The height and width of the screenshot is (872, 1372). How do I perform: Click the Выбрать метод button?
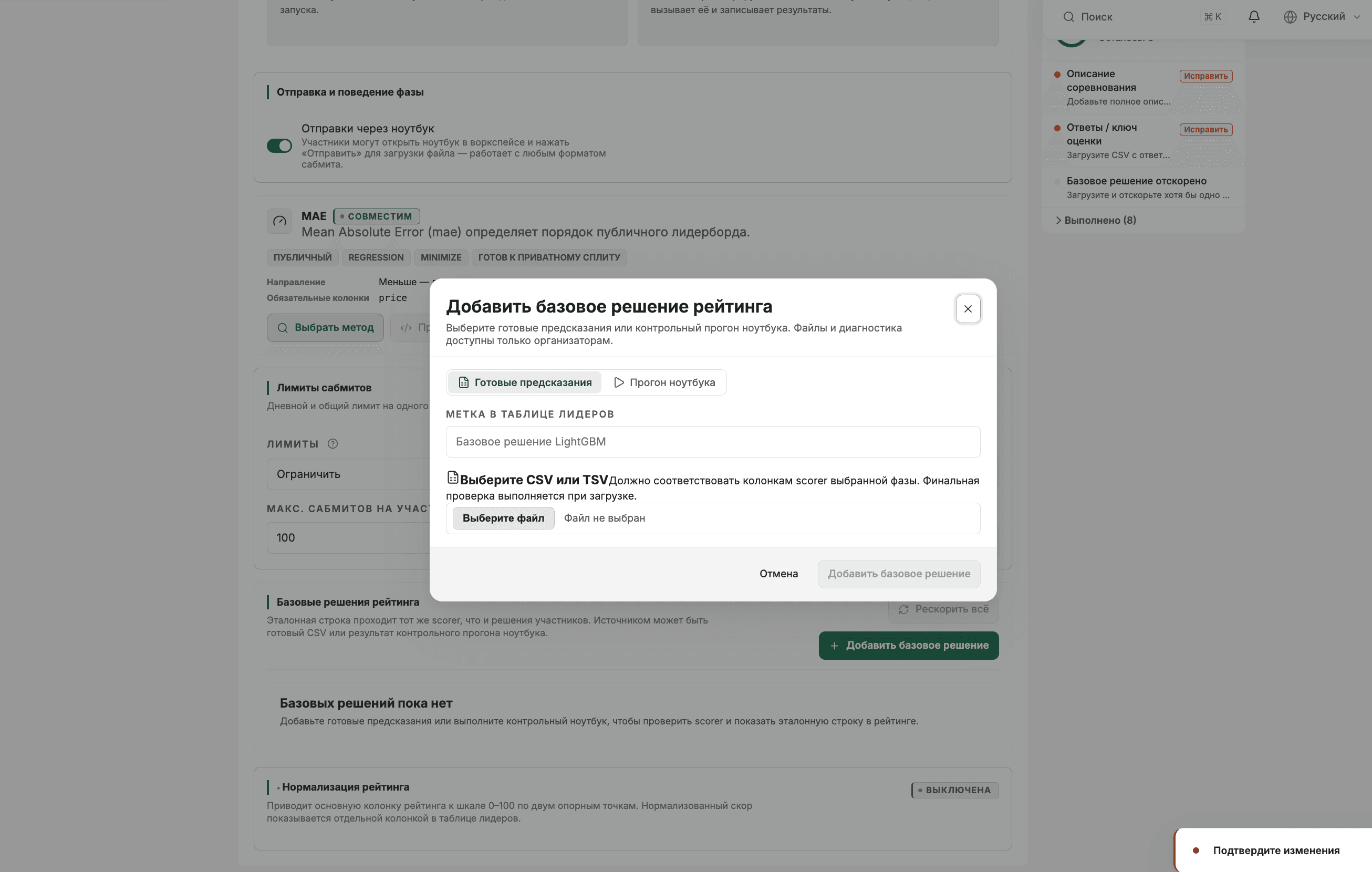coord(325,328)
